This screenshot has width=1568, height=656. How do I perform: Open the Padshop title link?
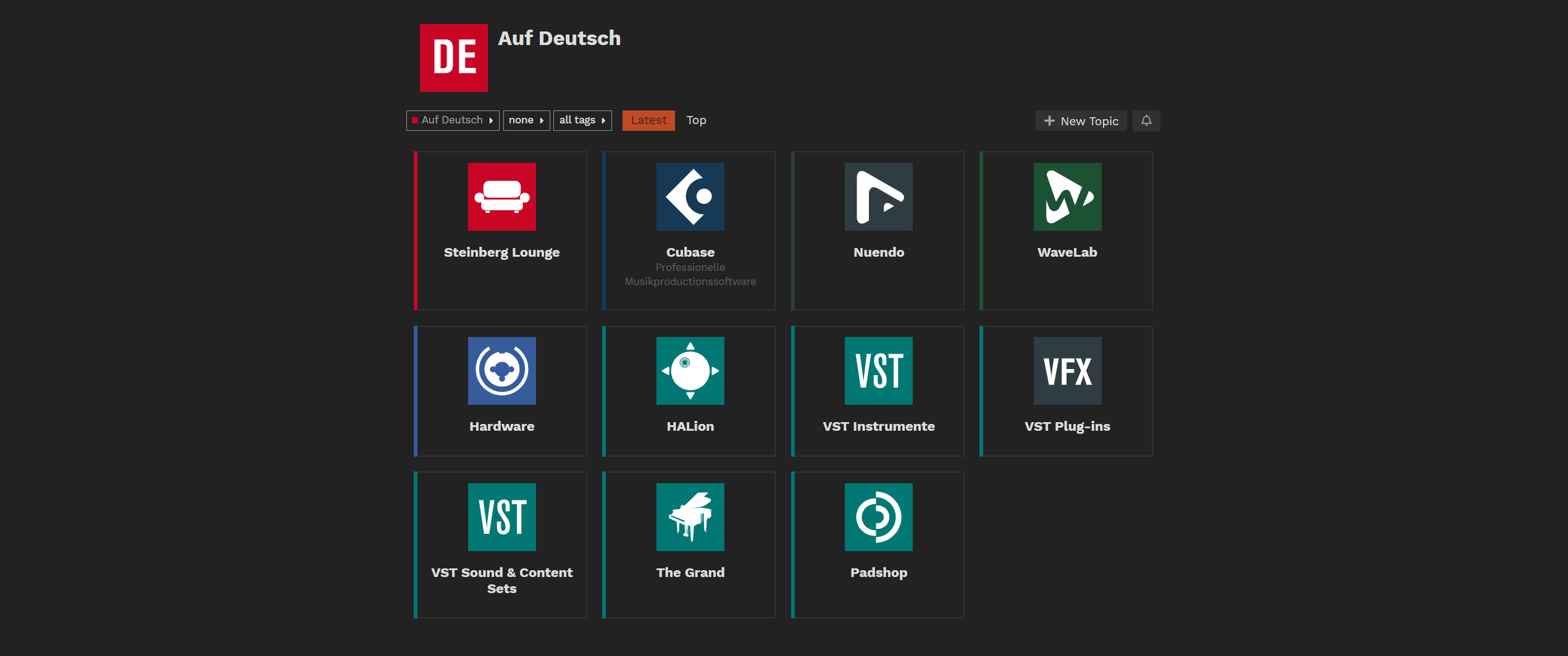tap(878, 573)
